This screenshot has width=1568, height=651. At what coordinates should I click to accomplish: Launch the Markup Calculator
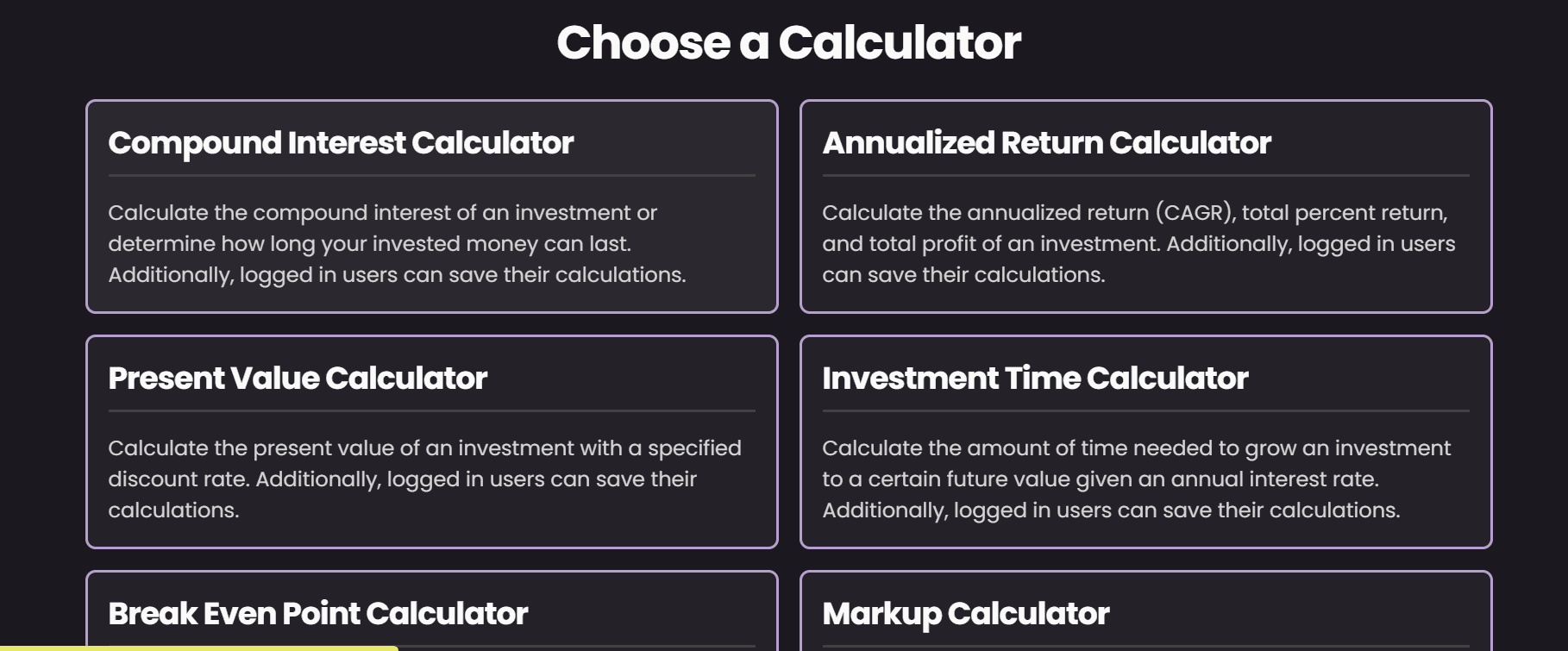pyautogui.click(x=965, y=614)
